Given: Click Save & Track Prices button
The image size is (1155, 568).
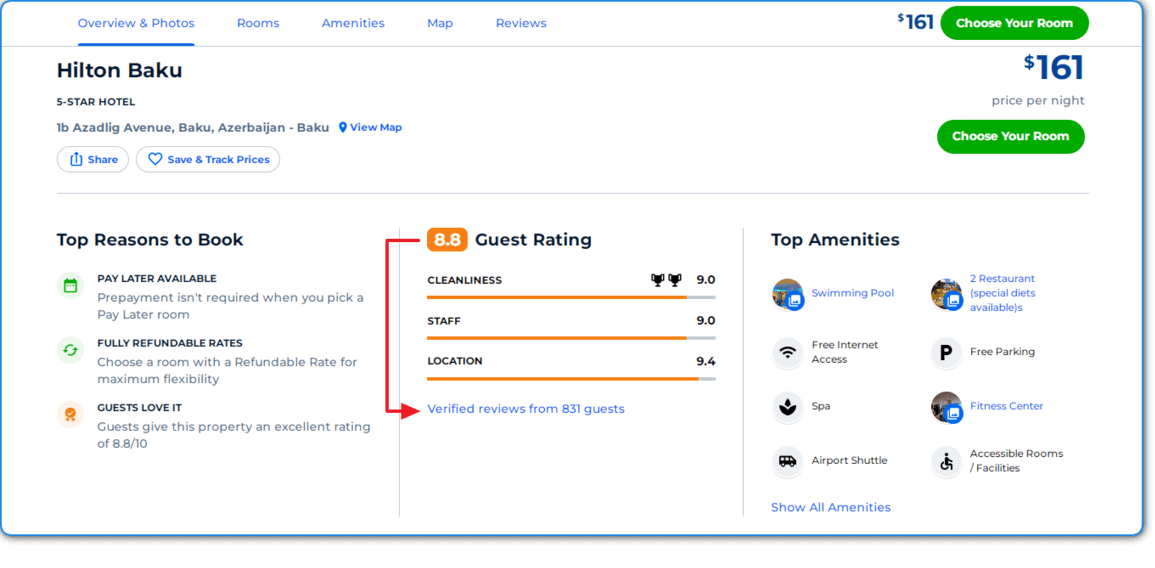Looking at the screenshot, I should (208, 159).
